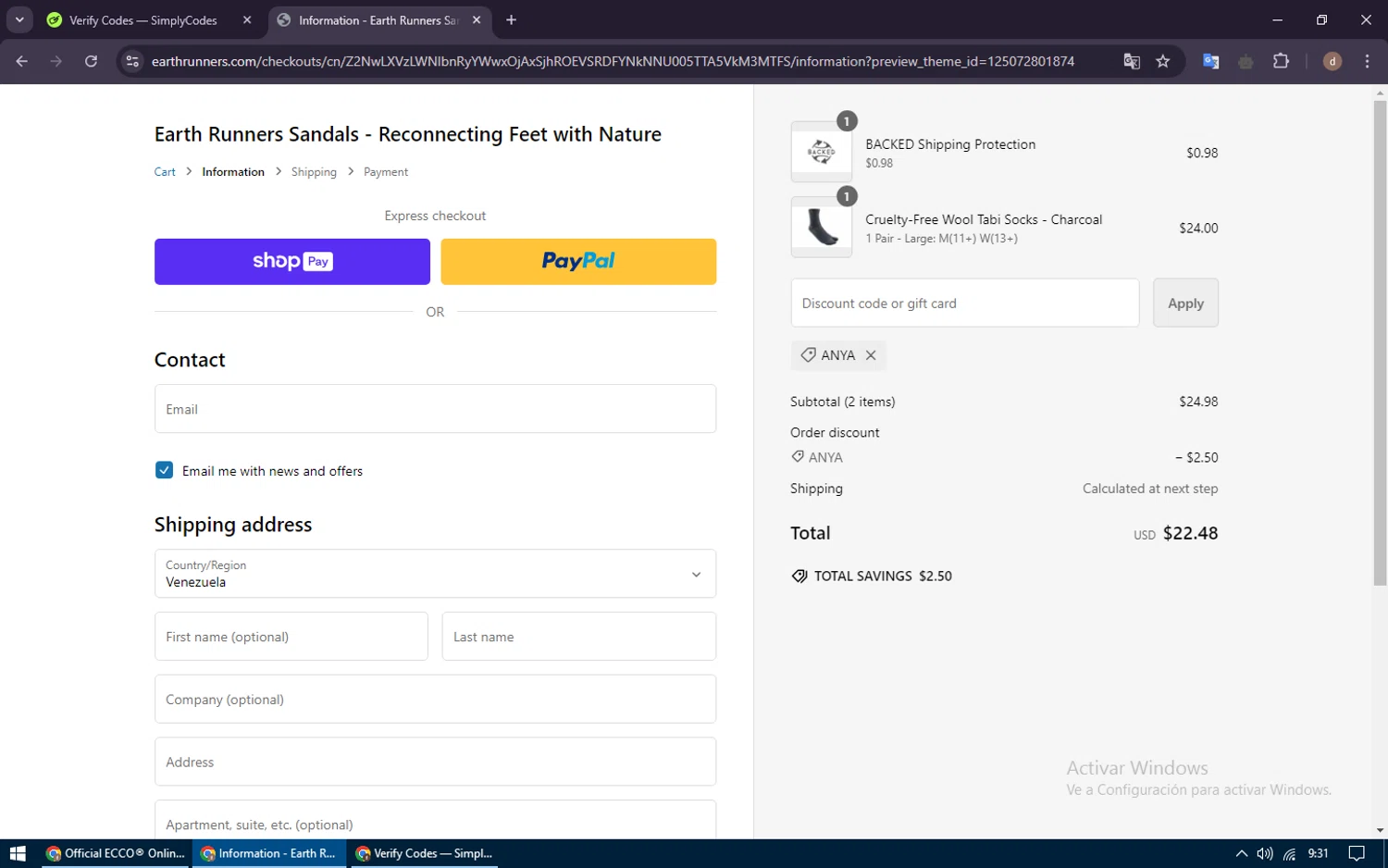The image size is (1388, 868).
Task: Open the Windows Start menu
Action: point(18,853)
